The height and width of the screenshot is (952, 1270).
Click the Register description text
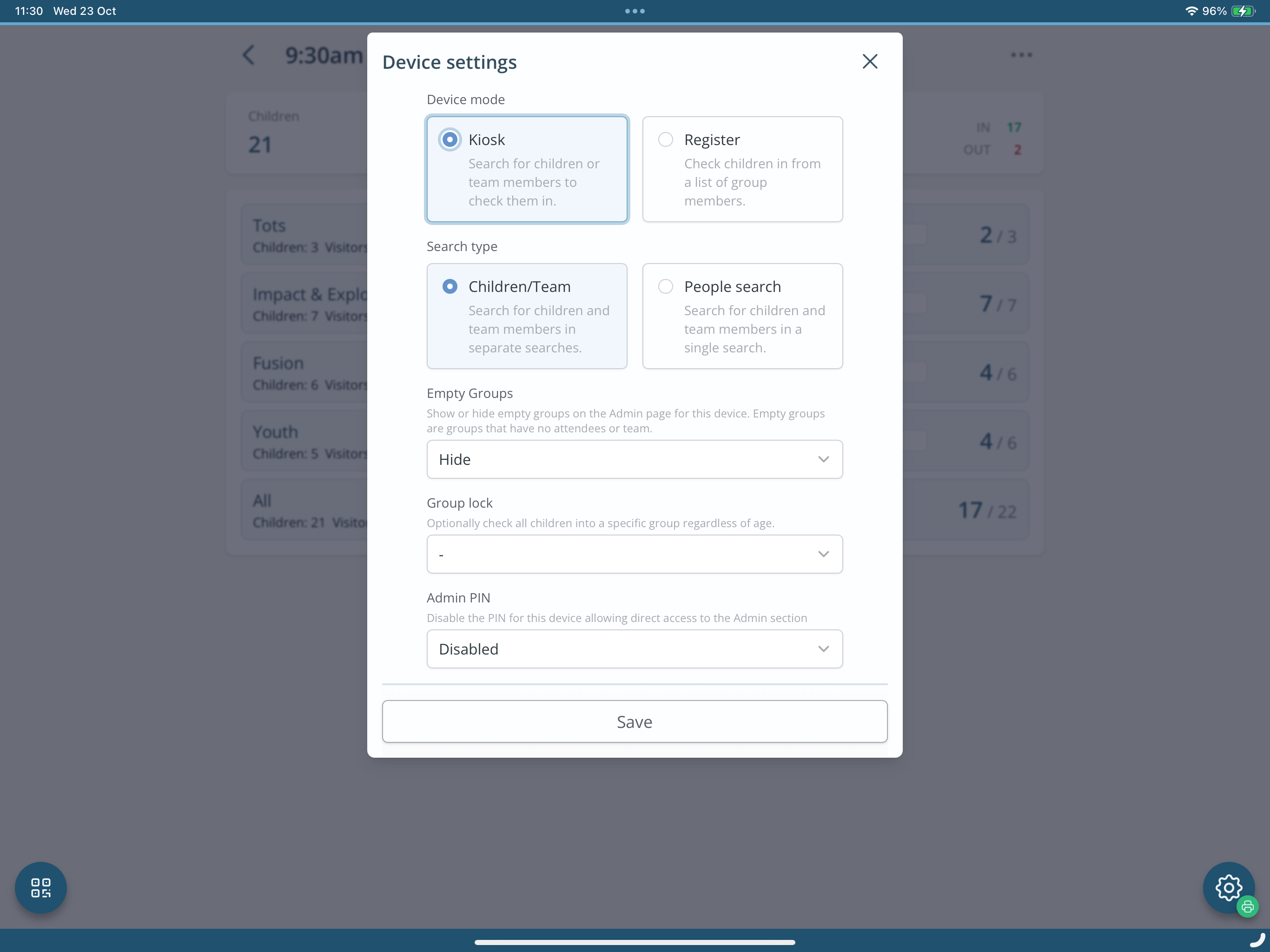click(752, 182)
